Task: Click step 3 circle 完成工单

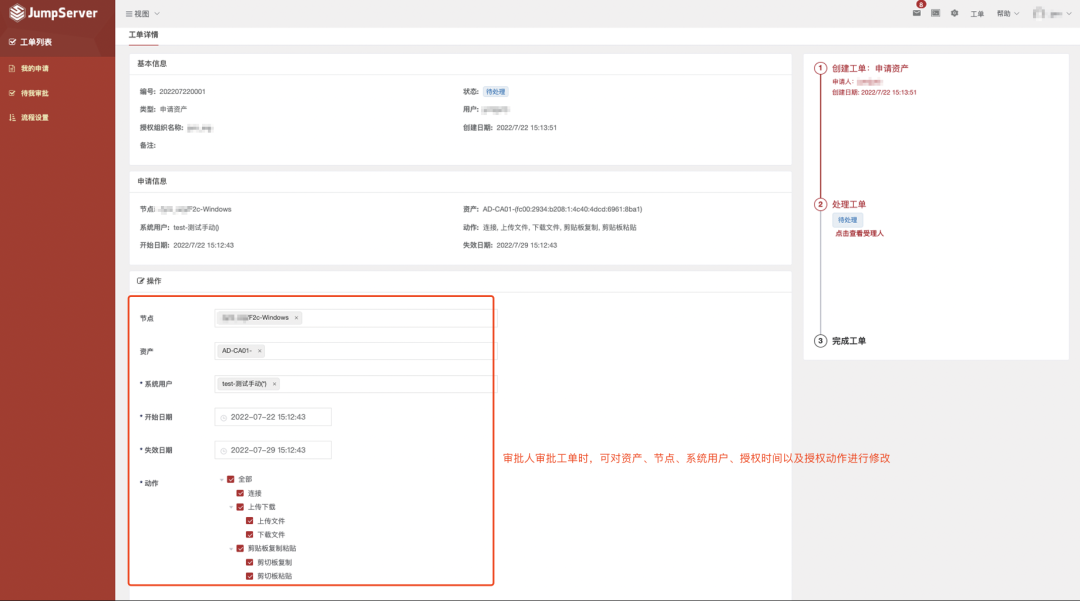Action: (820, 341)
